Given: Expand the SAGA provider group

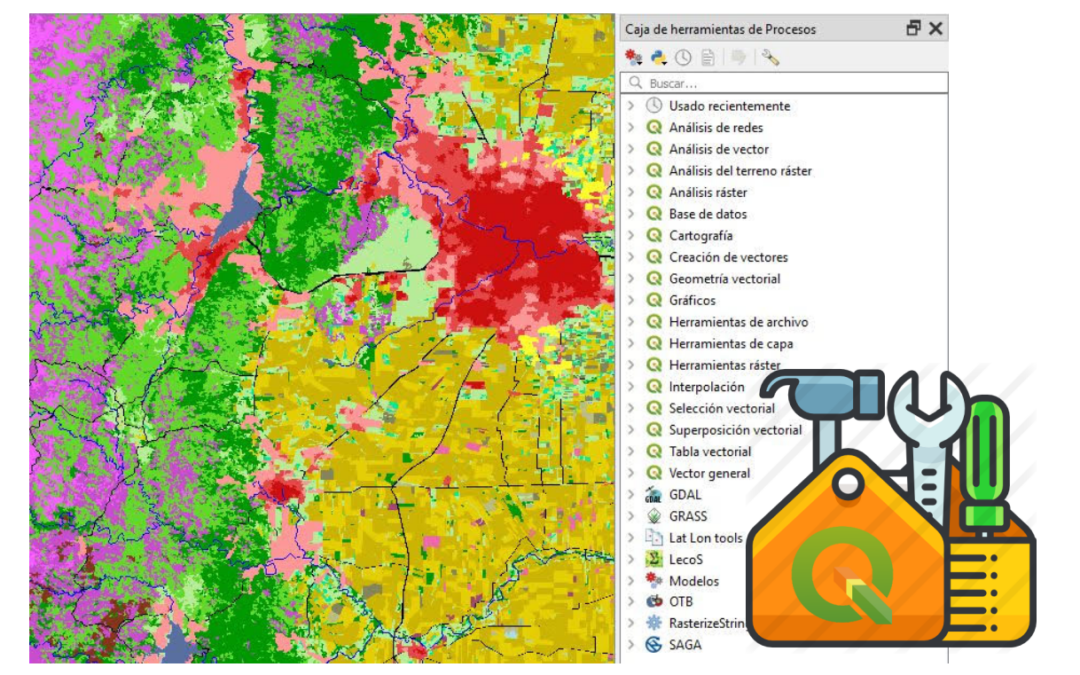Looking at the screenshot, I should pyautogui.click(x=631, y=645).
